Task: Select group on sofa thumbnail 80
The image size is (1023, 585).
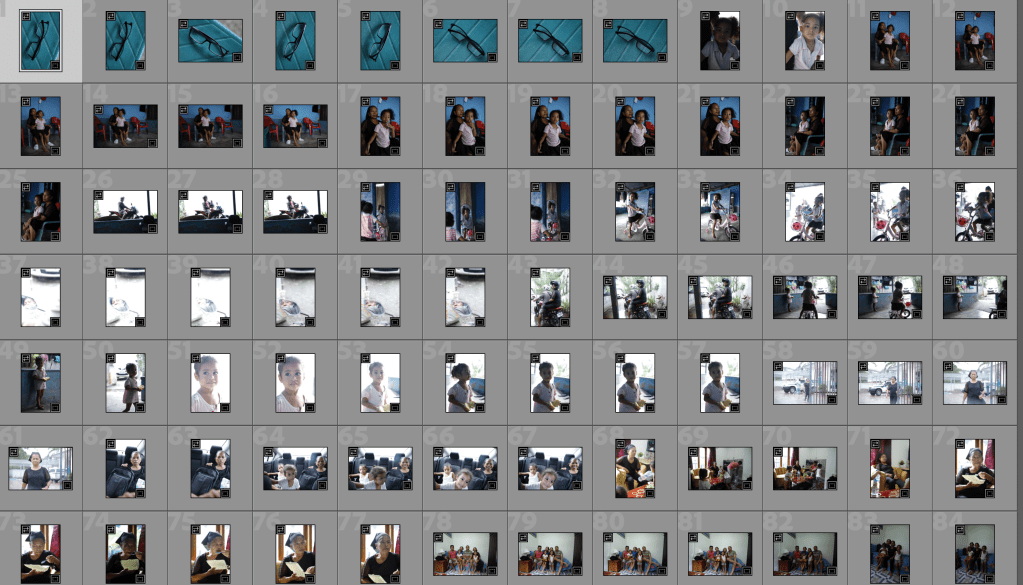Action: (x=635, y=553)
